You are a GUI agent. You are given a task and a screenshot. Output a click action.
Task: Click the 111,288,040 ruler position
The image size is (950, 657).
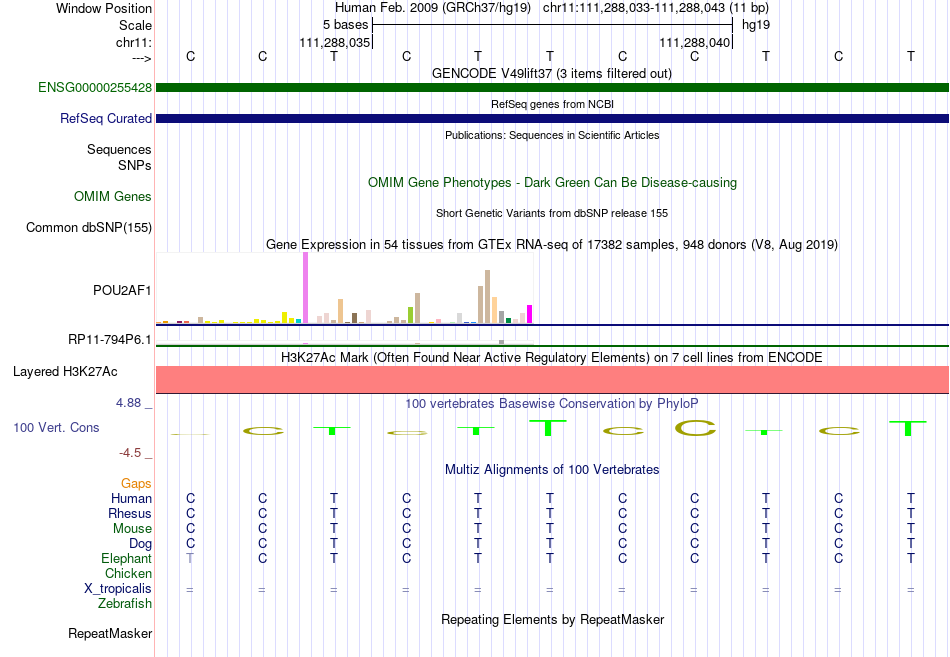694,42
